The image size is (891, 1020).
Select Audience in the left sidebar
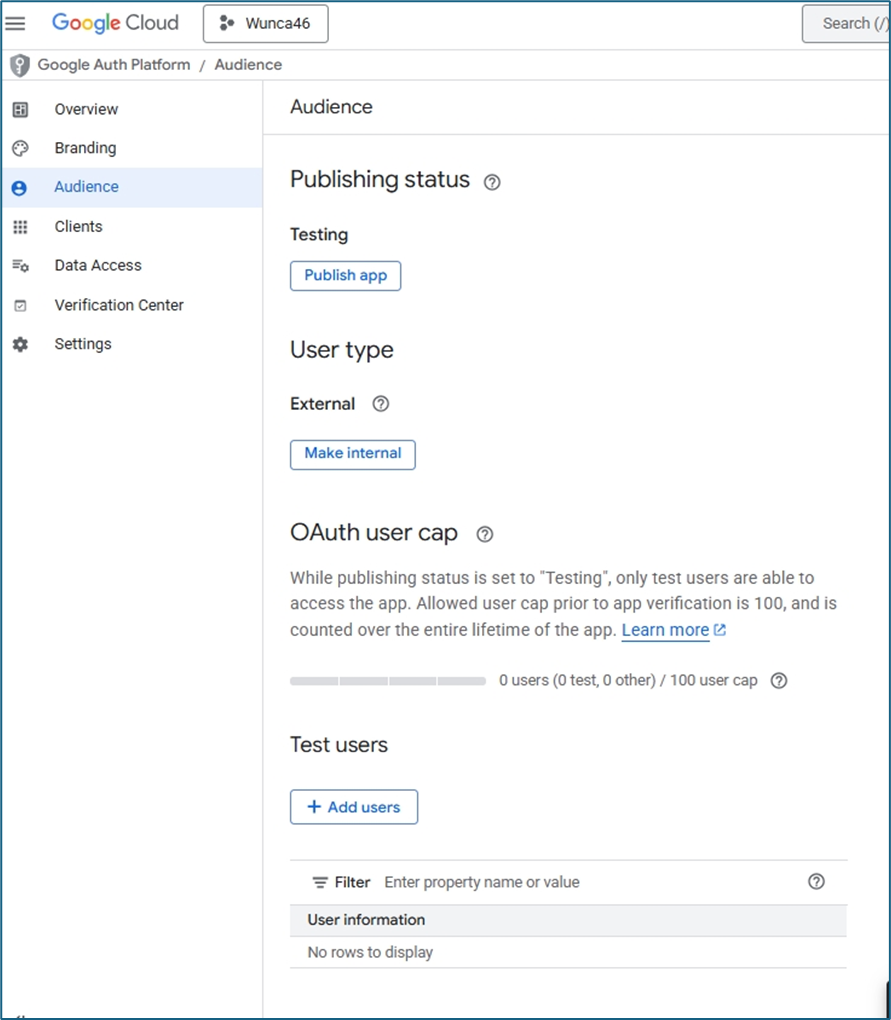[x=86, y=187]
